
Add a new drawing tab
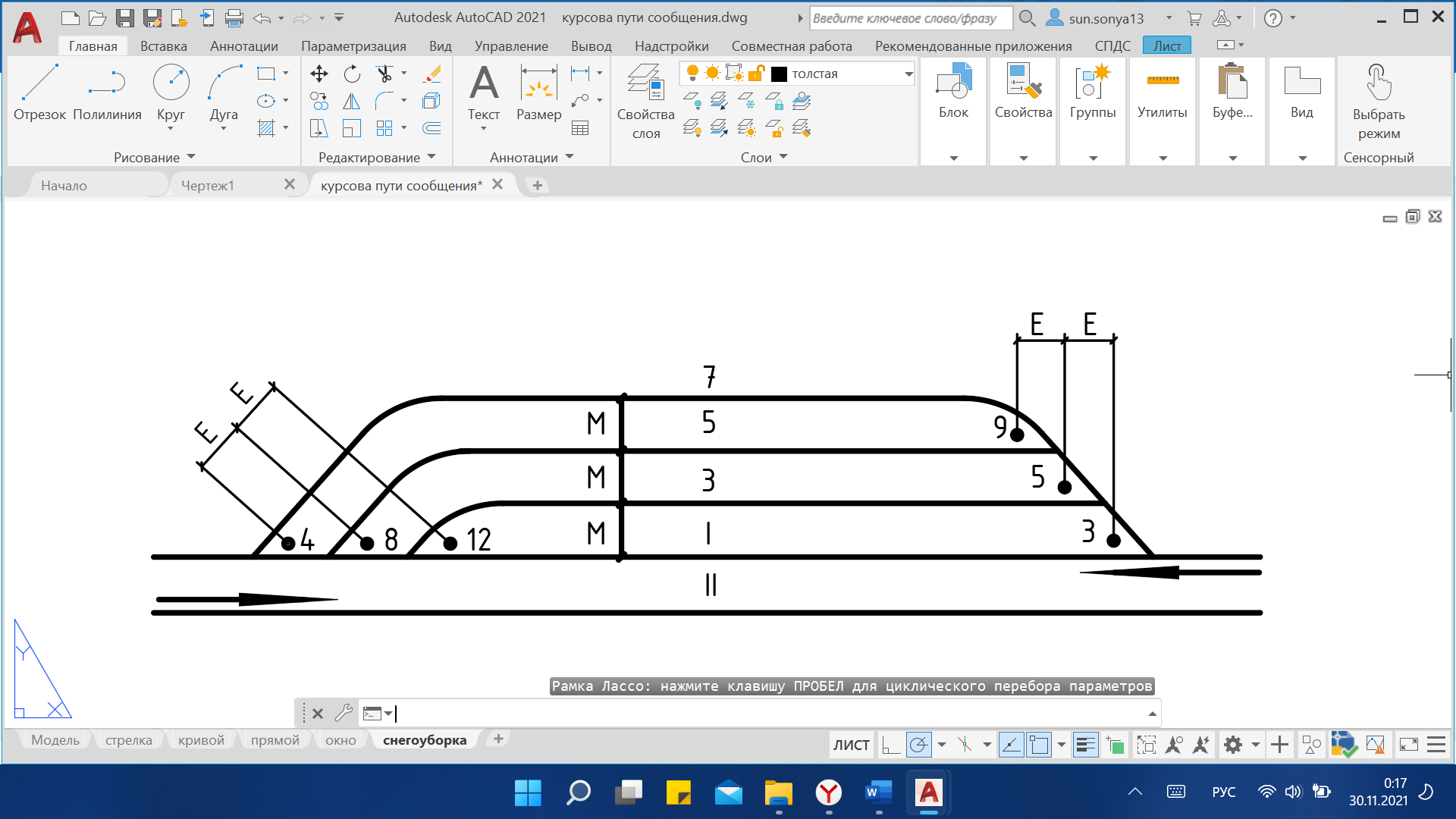pos(537,185)
